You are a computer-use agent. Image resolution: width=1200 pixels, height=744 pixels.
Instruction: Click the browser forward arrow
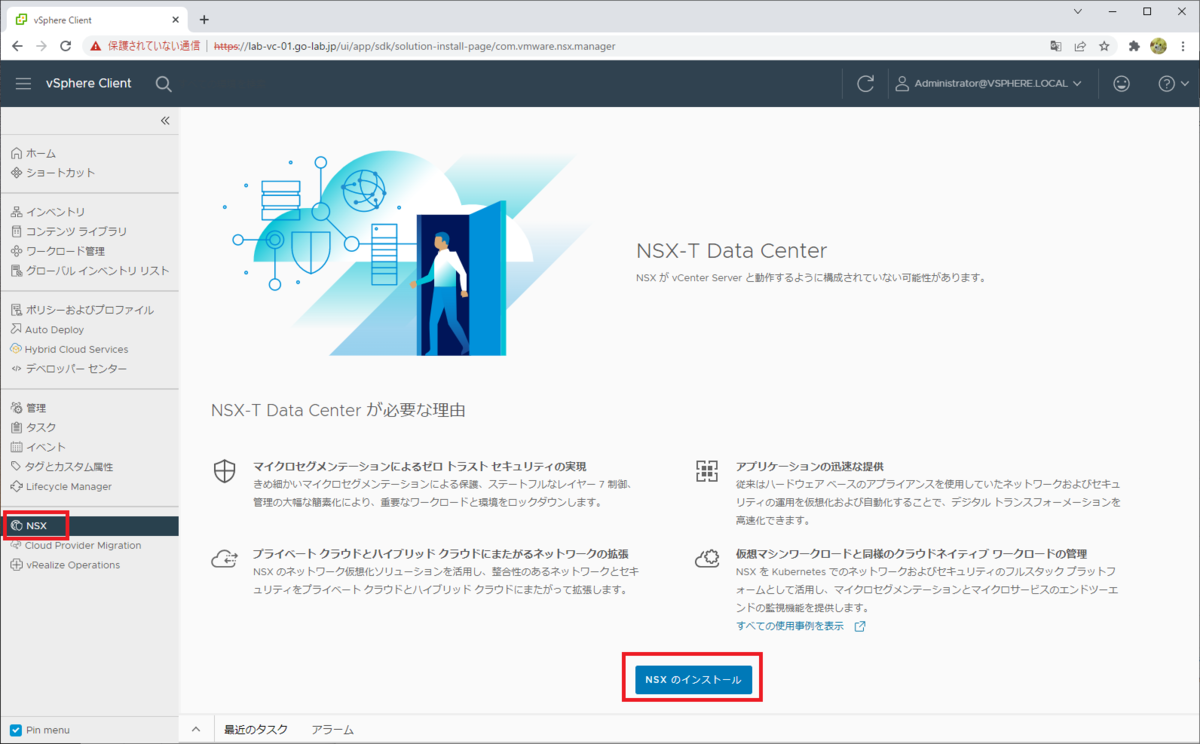tap(42, 46)
